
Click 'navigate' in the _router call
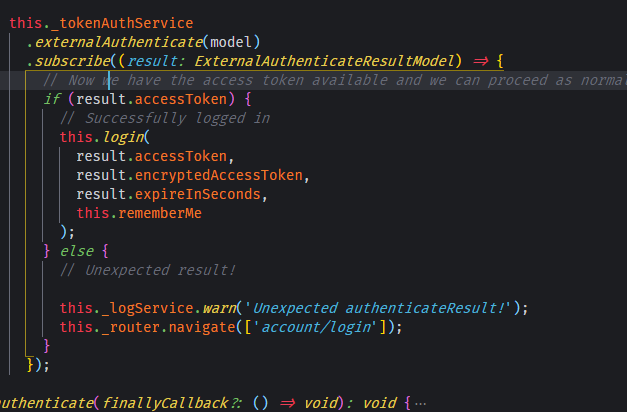202,327
